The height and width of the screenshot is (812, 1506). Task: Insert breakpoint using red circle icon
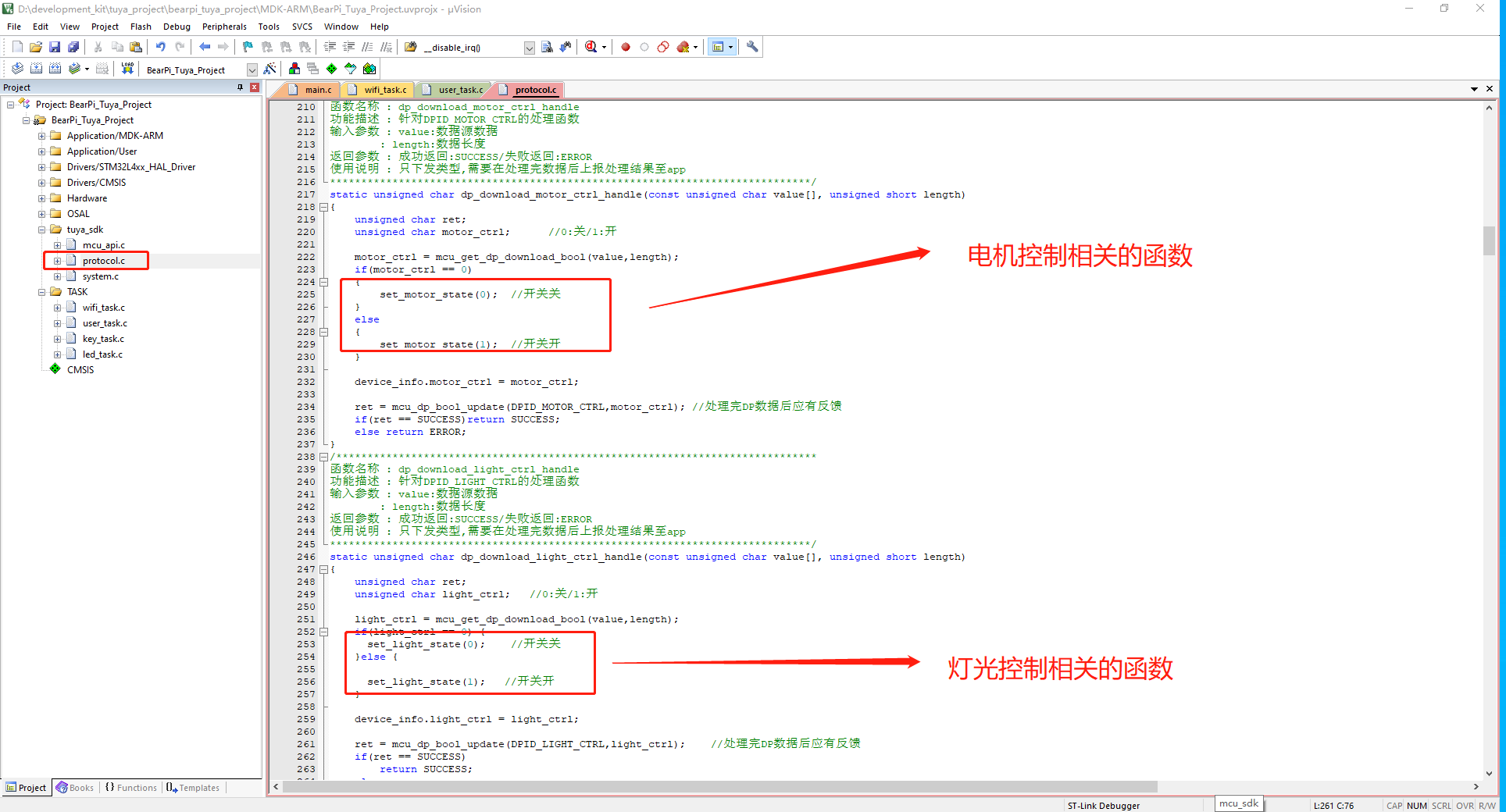(626, 47)
